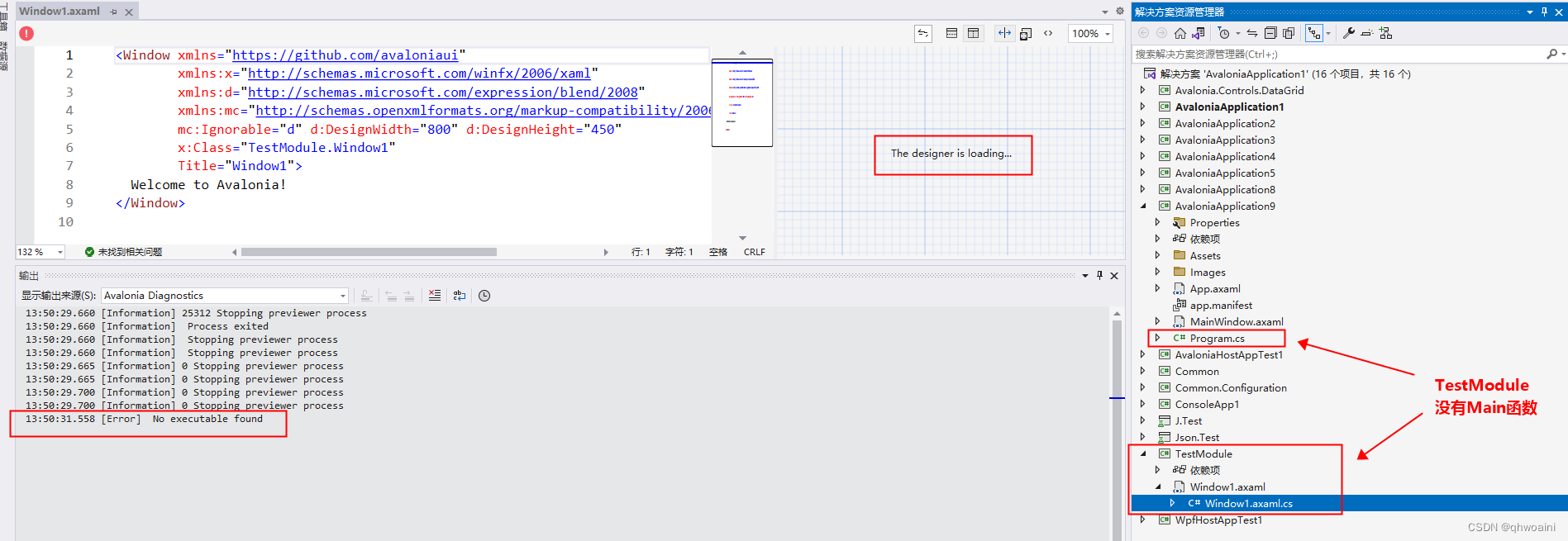Open the openxmlformats markup-compatibility link

pos(483,111)
